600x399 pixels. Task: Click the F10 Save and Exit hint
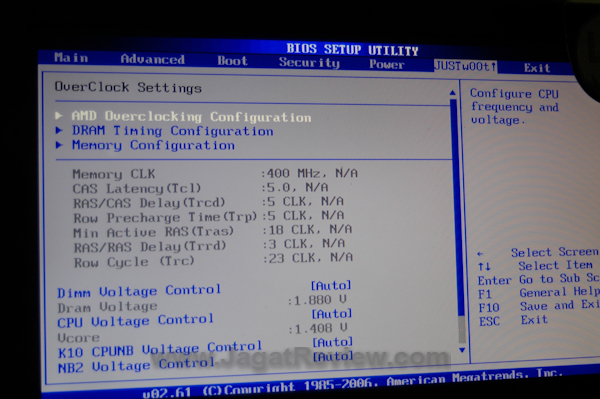[539, 306]
